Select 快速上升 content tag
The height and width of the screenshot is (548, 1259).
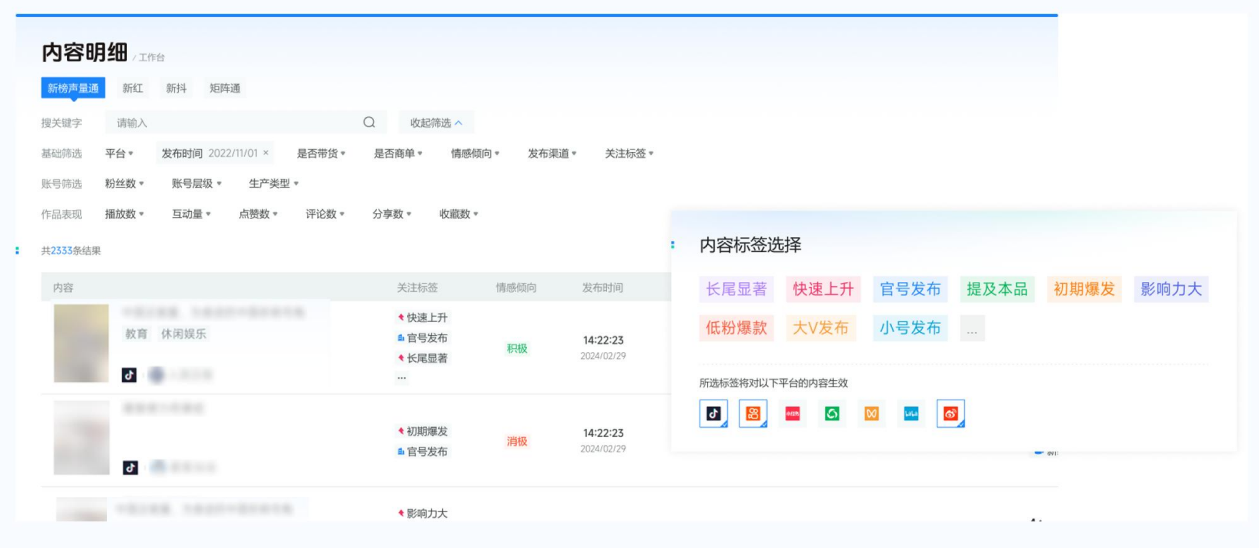[x=823, y=289]
